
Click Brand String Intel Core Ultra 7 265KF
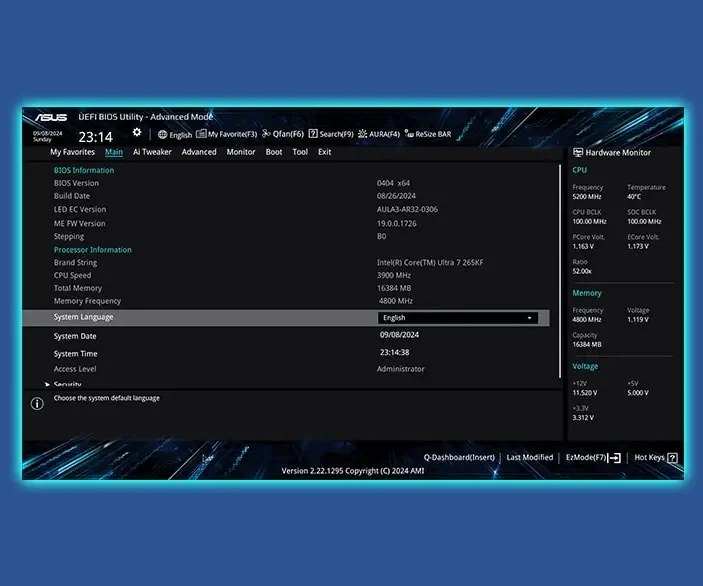430,262
